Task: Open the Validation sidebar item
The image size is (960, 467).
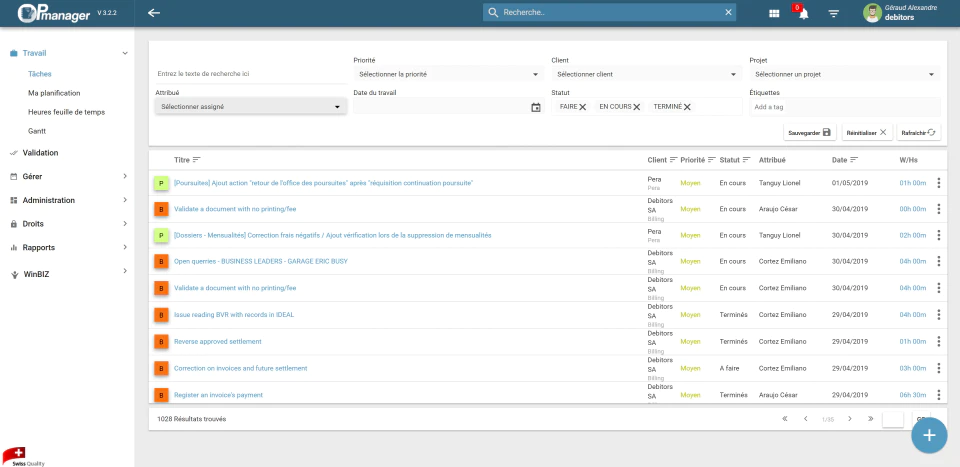Action: click(40, 152)
